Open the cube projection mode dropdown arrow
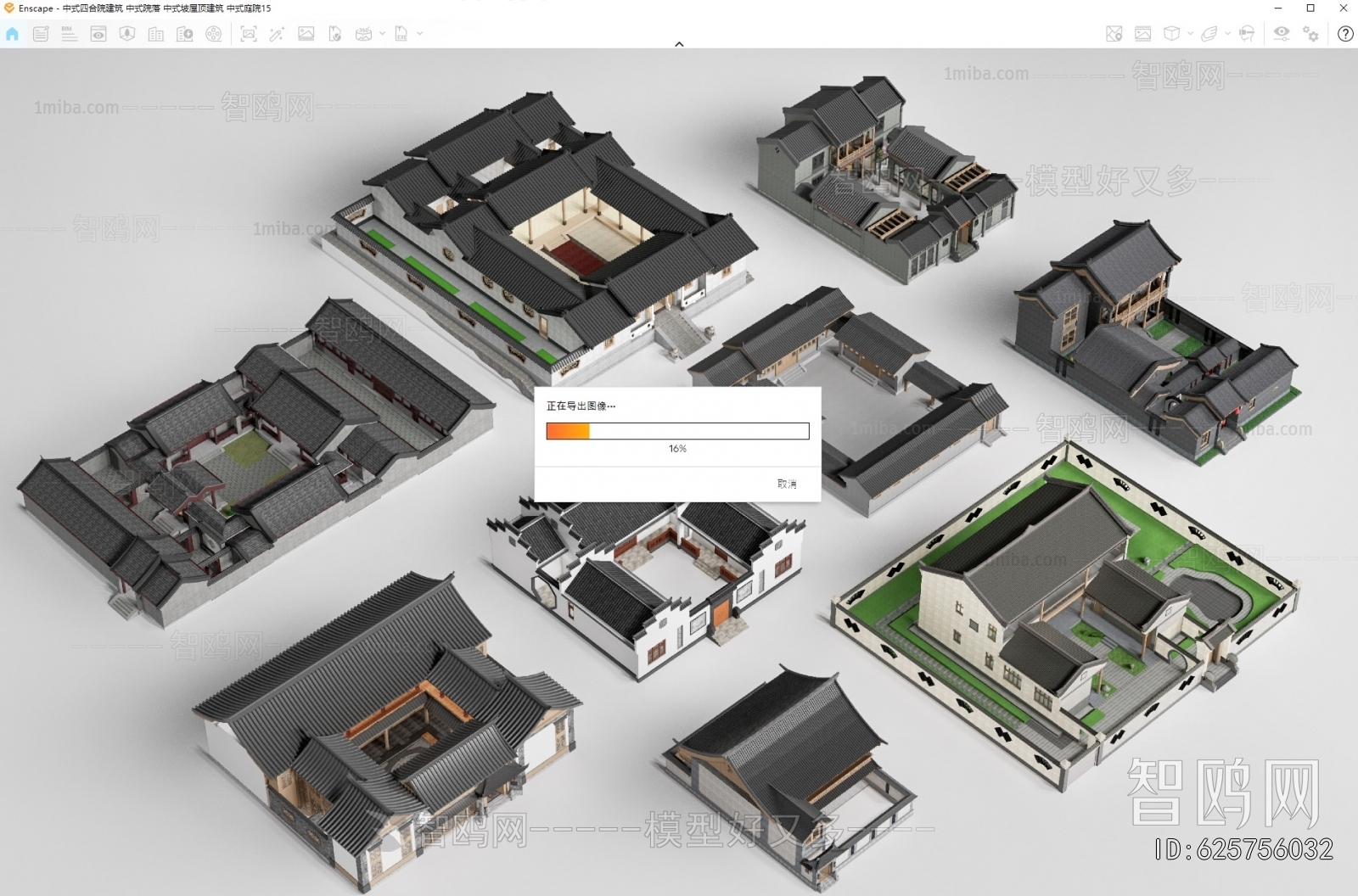 pyautogui.click(x=1190, y=34)
